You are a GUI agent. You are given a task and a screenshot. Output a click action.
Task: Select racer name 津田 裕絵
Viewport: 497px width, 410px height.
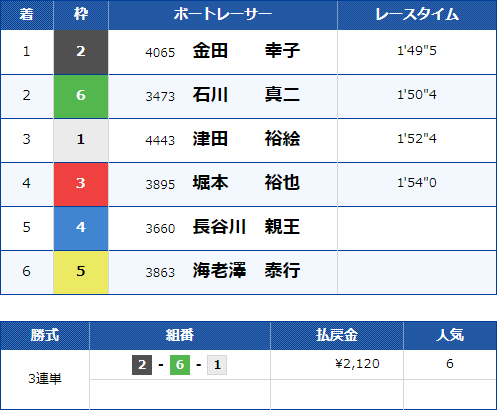pos(246,139)
